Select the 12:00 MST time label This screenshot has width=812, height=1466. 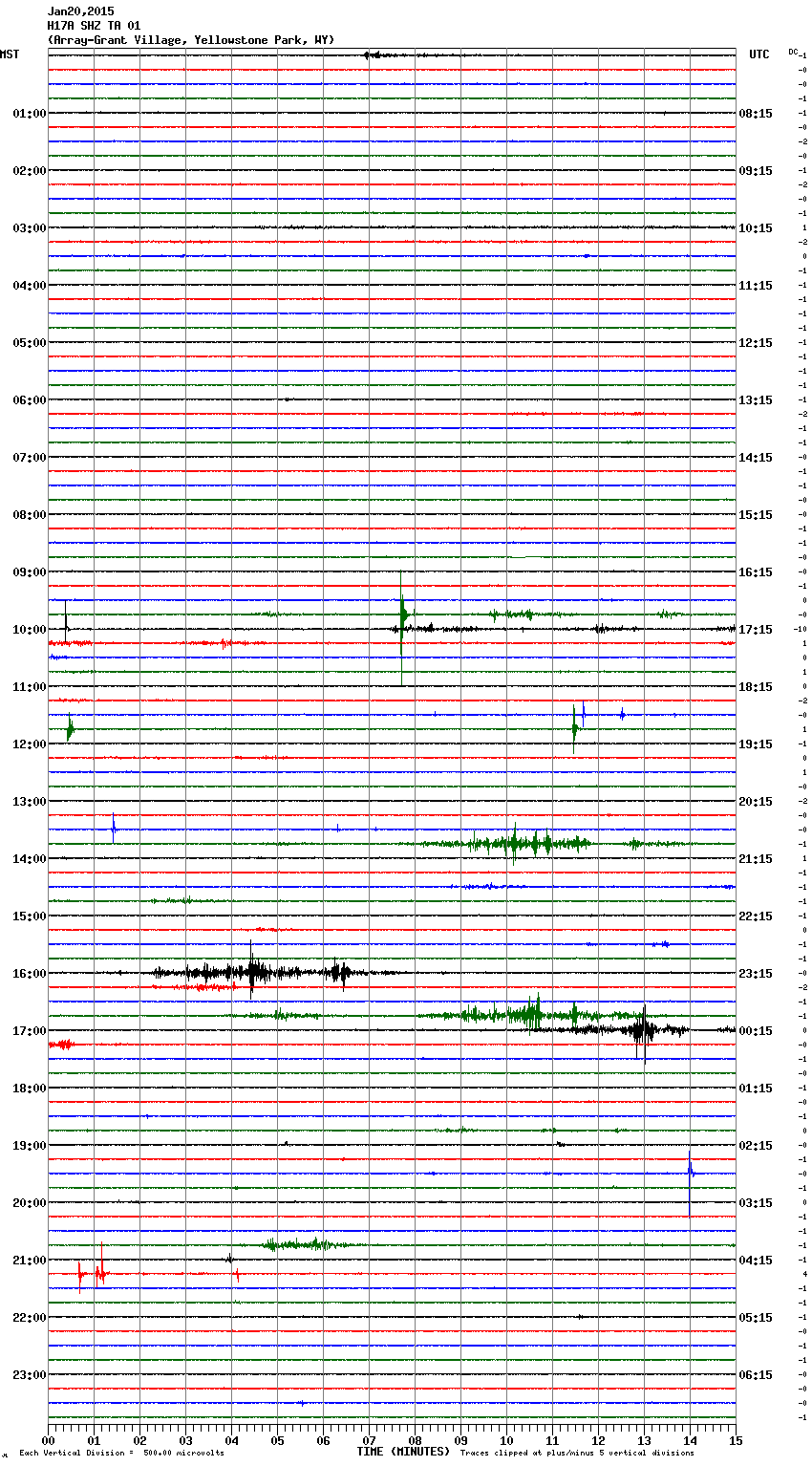tap(29, 744)
